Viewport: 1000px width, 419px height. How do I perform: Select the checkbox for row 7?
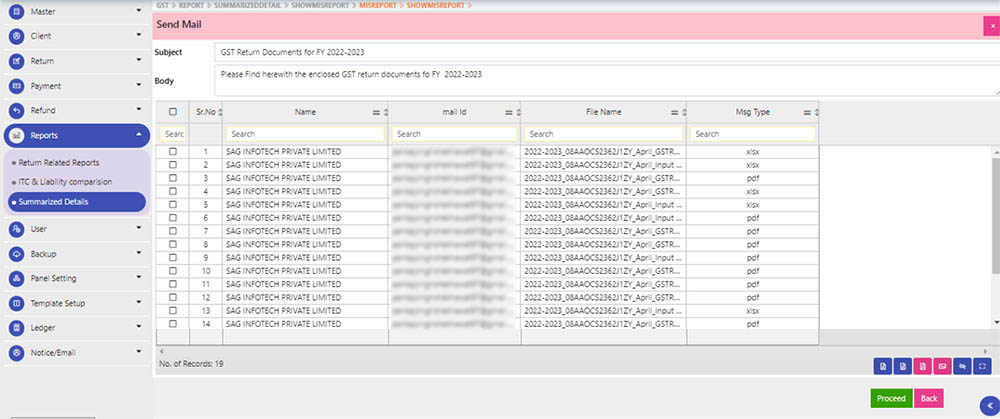(x=173, y=230)
